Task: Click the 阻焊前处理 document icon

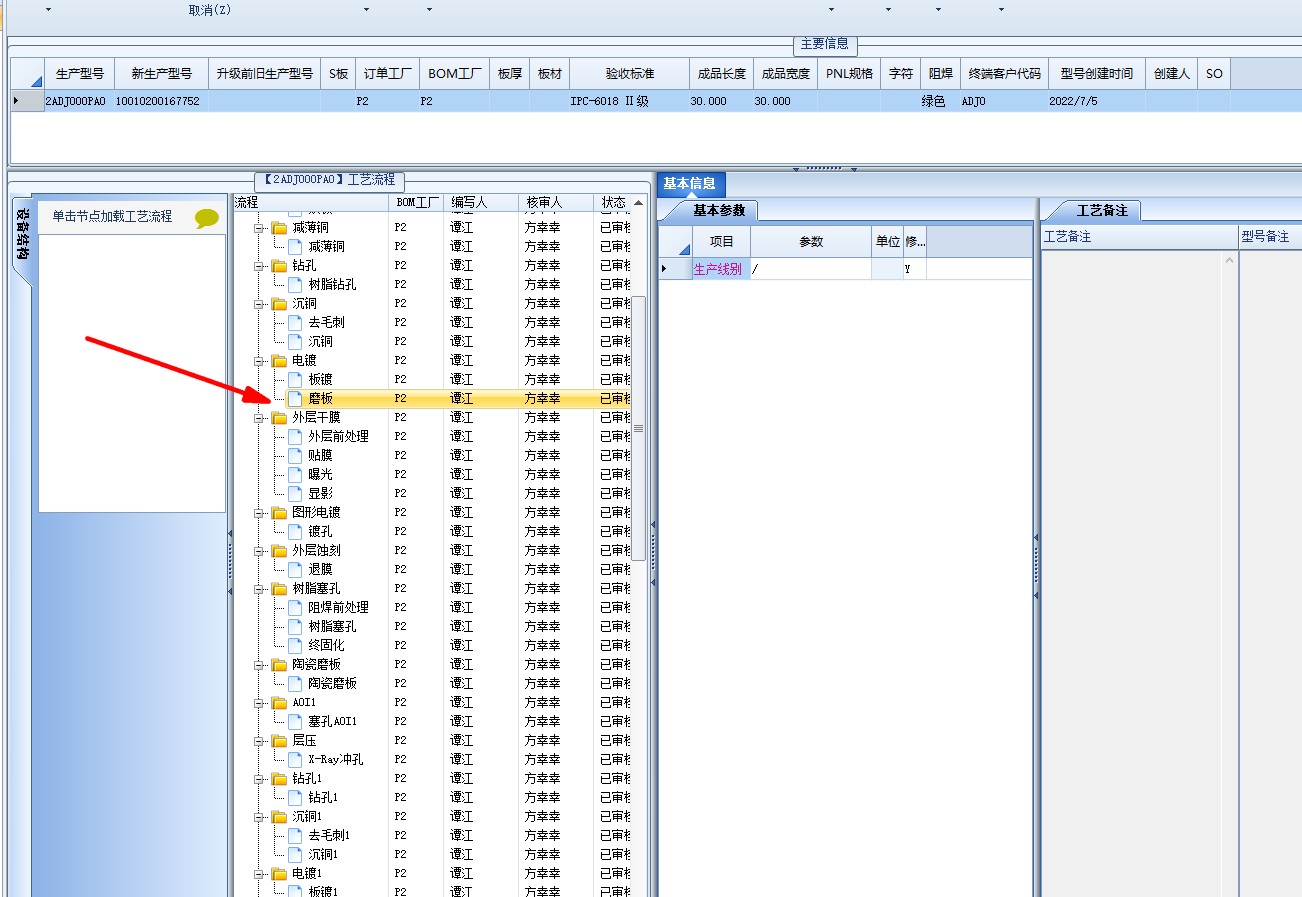Action: [295, 608]
